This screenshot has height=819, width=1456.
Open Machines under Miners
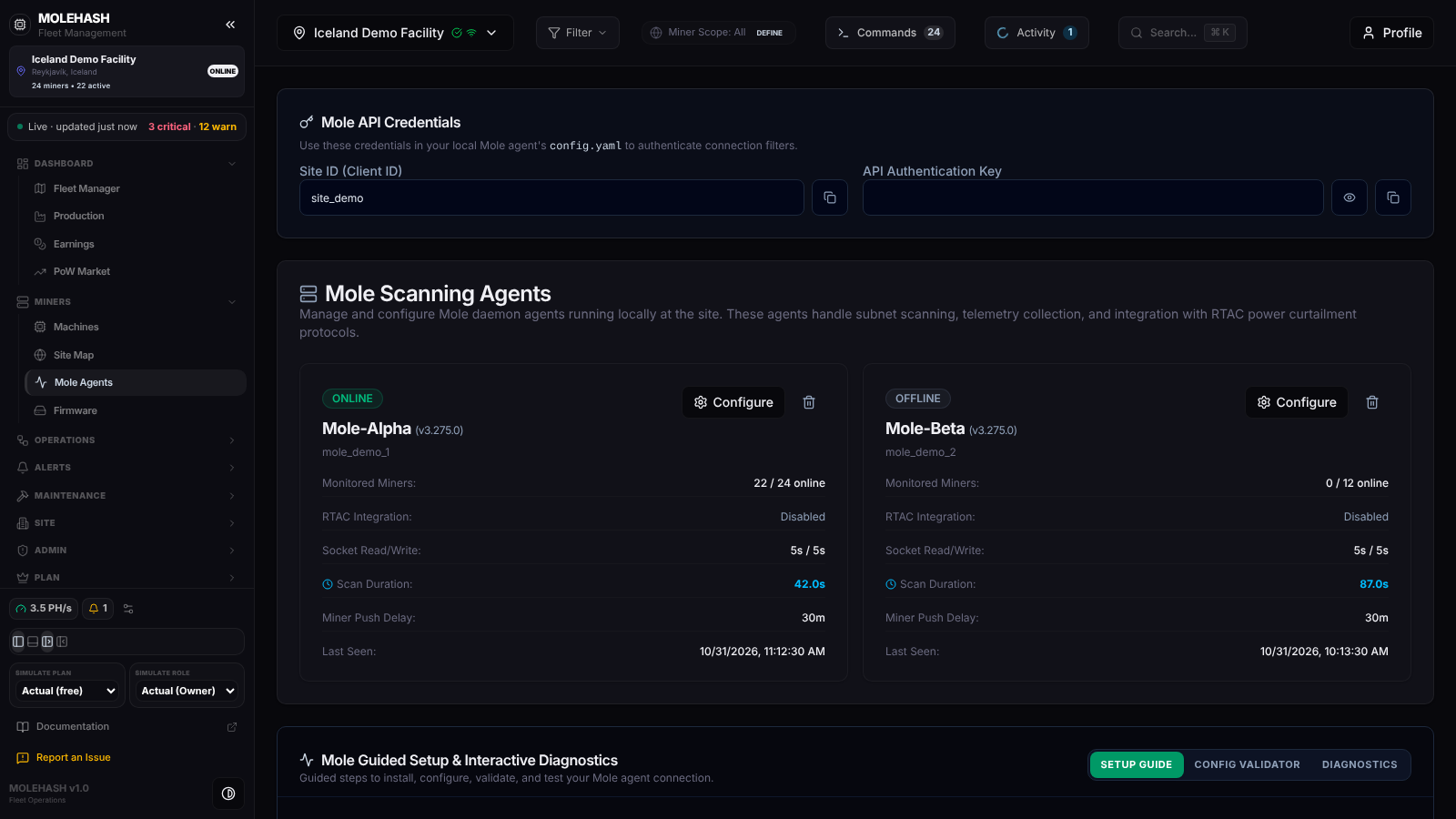click(x=135, y=327)
